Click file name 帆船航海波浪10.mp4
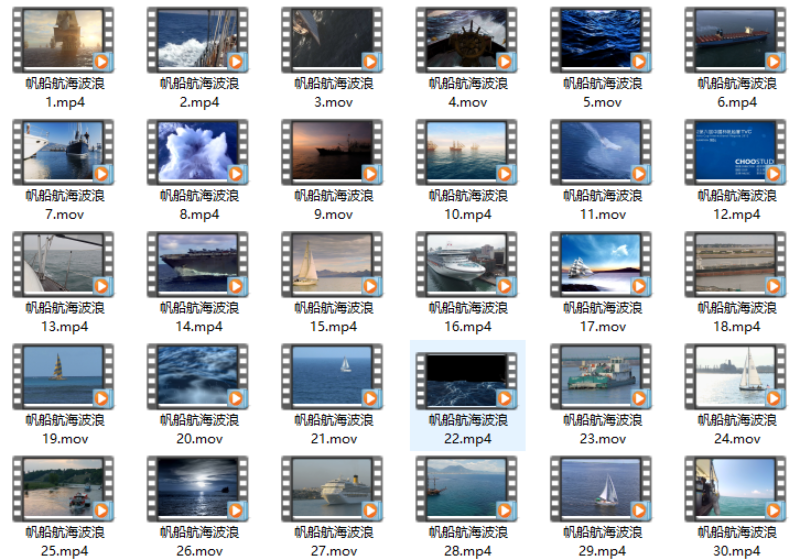 tap(468, 205)
